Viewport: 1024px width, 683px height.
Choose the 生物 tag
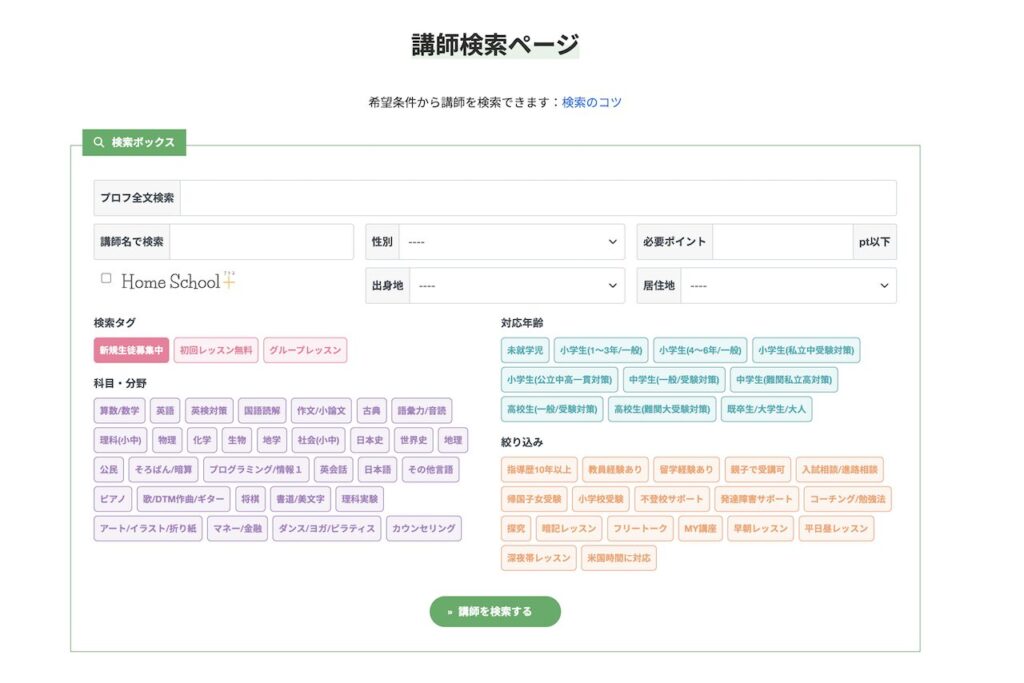237,440
